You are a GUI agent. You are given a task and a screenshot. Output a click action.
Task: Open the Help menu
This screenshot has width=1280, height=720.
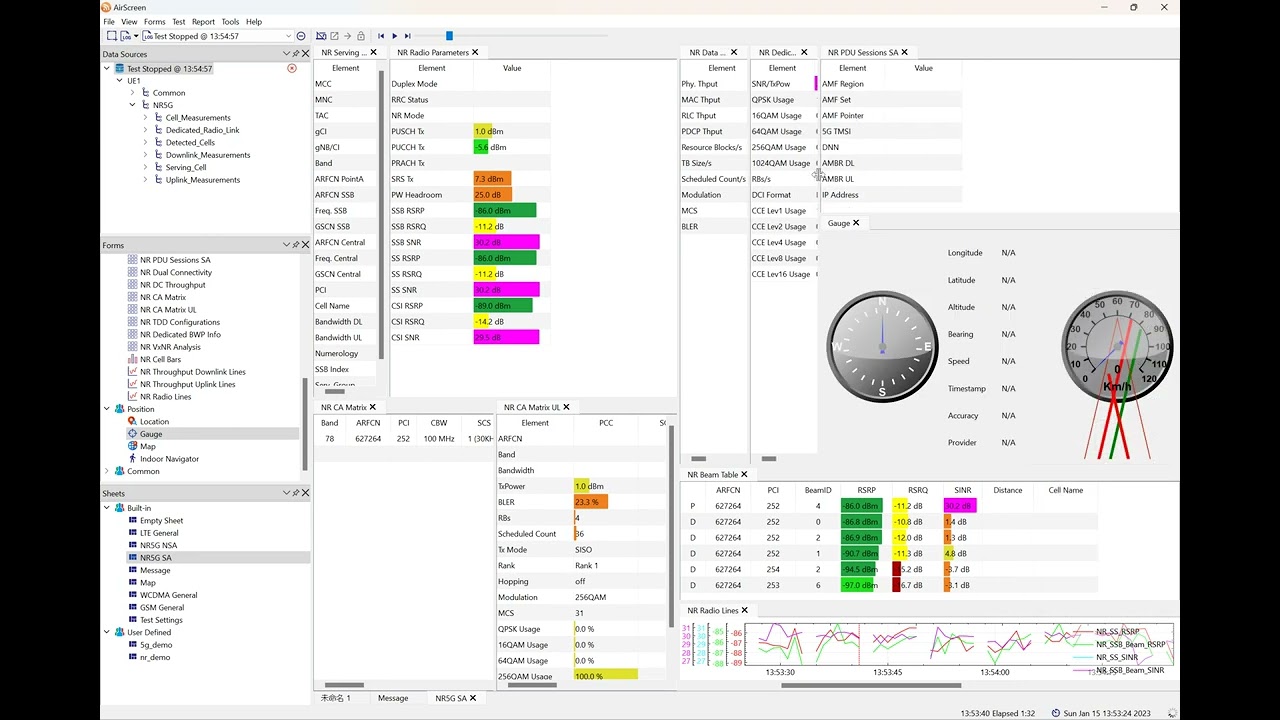point(254,21)
